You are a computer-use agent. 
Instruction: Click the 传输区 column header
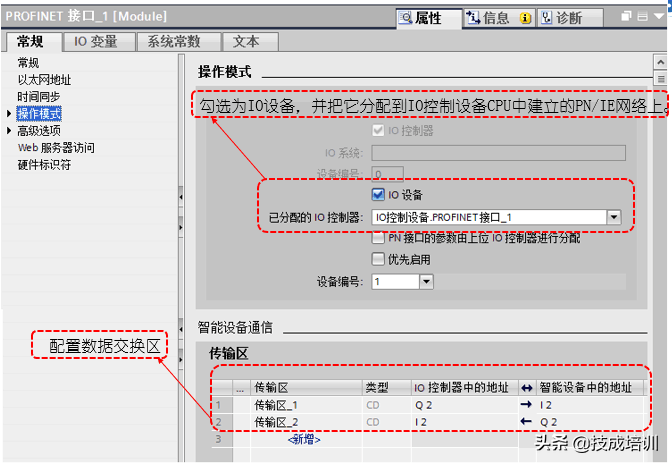[306, 387]
